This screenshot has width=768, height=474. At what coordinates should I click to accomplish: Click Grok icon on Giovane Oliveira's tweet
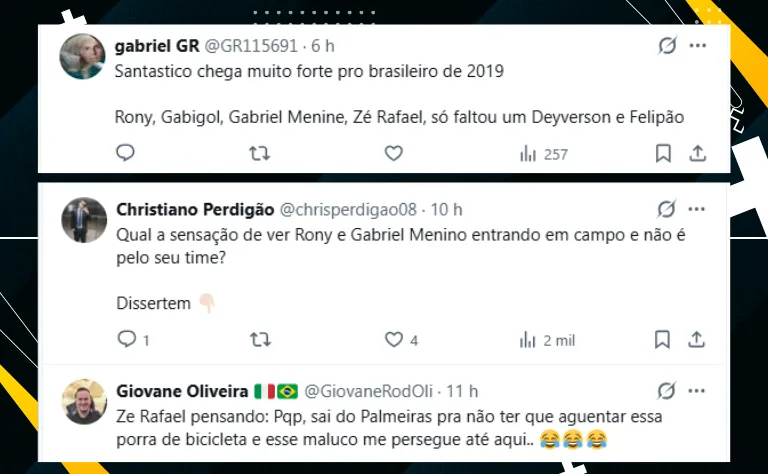[x=666, y=390]
